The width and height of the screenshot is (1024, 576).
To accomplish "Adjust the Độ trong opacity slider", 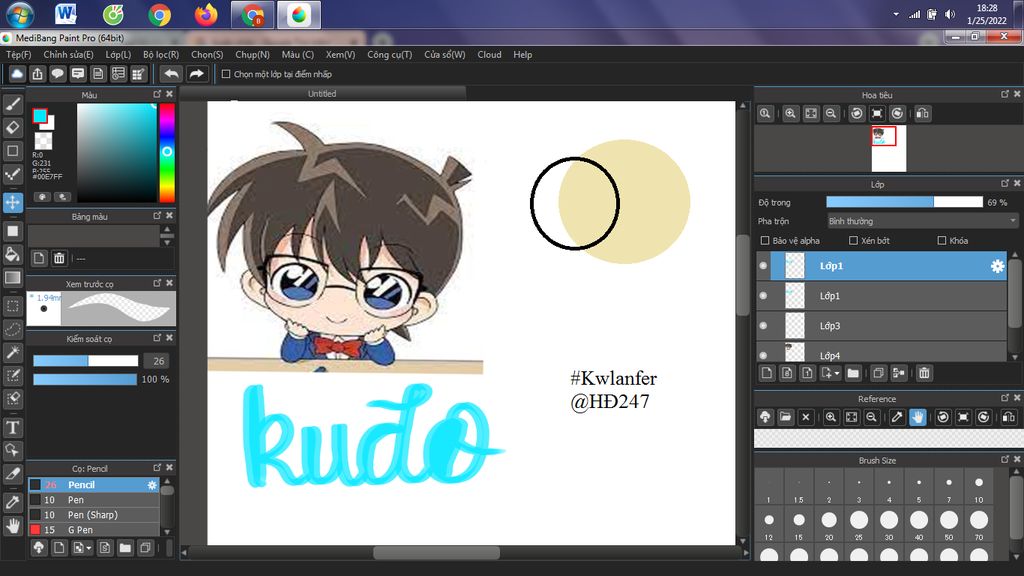I will 904,202.
